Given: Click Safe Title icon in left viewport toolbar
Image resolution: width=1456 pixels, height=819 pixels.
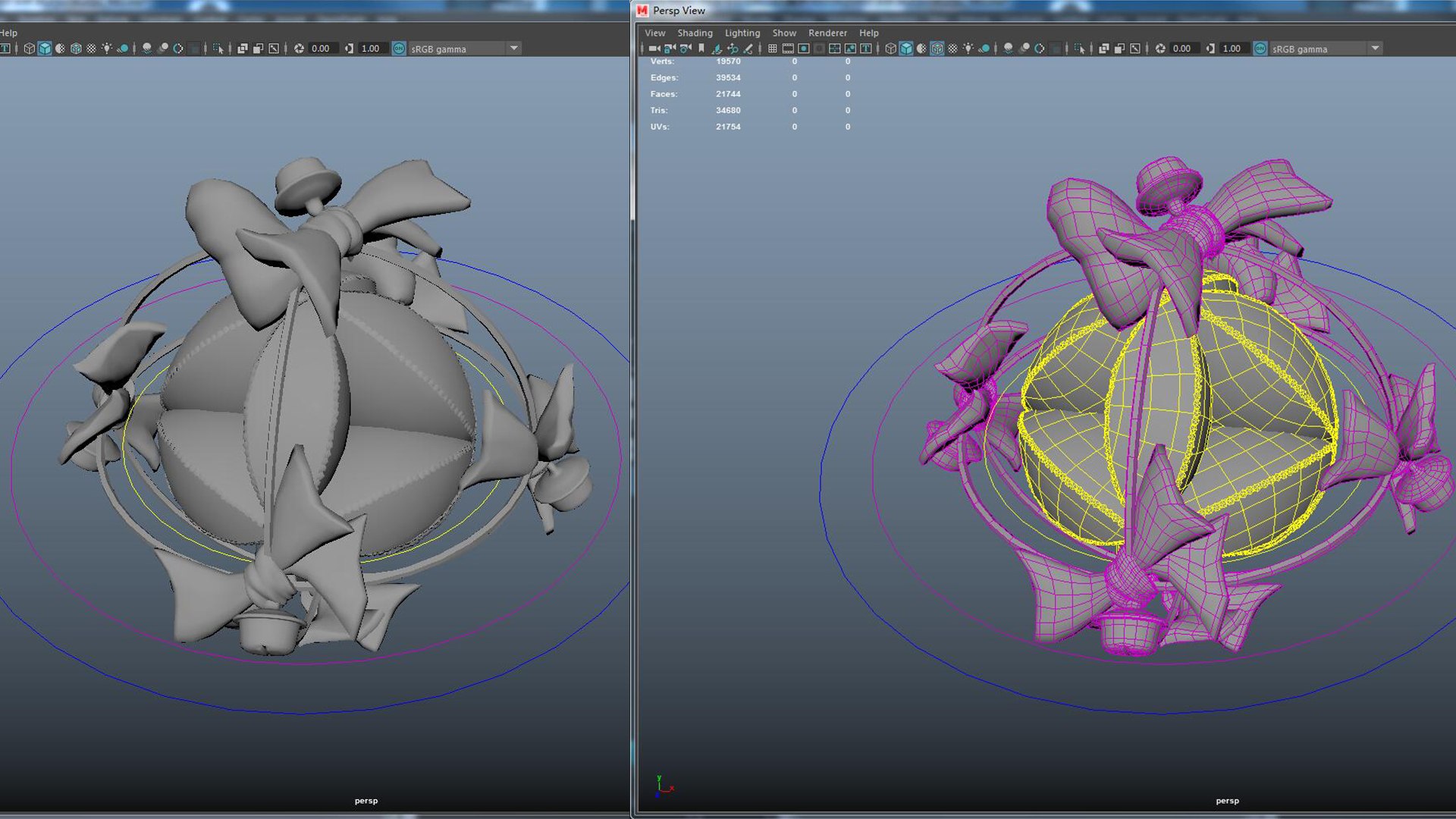Looking at the screenshot, I should click(x=5, y=49).
